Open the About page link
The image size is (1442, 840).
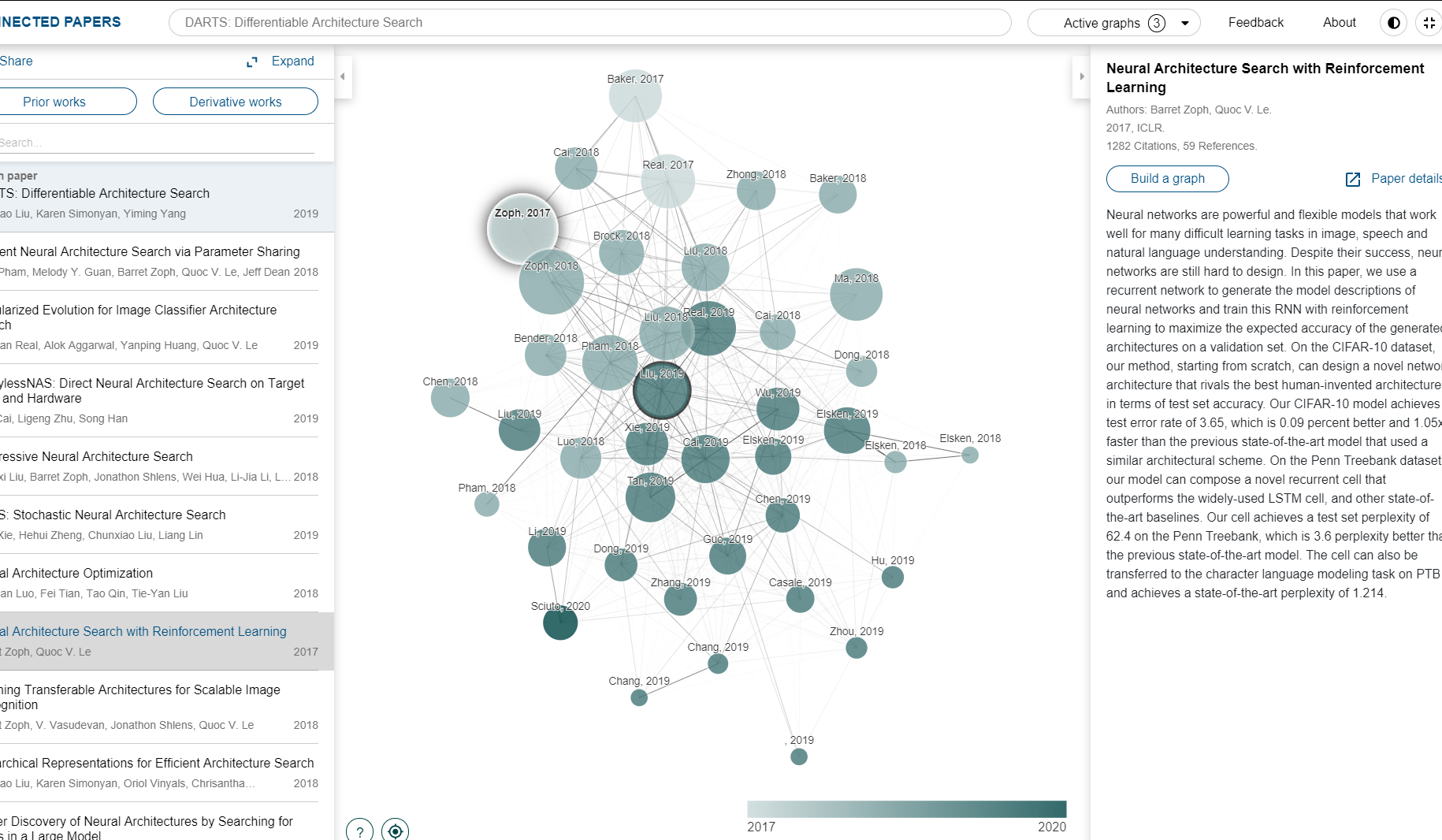pos(1339,23)
